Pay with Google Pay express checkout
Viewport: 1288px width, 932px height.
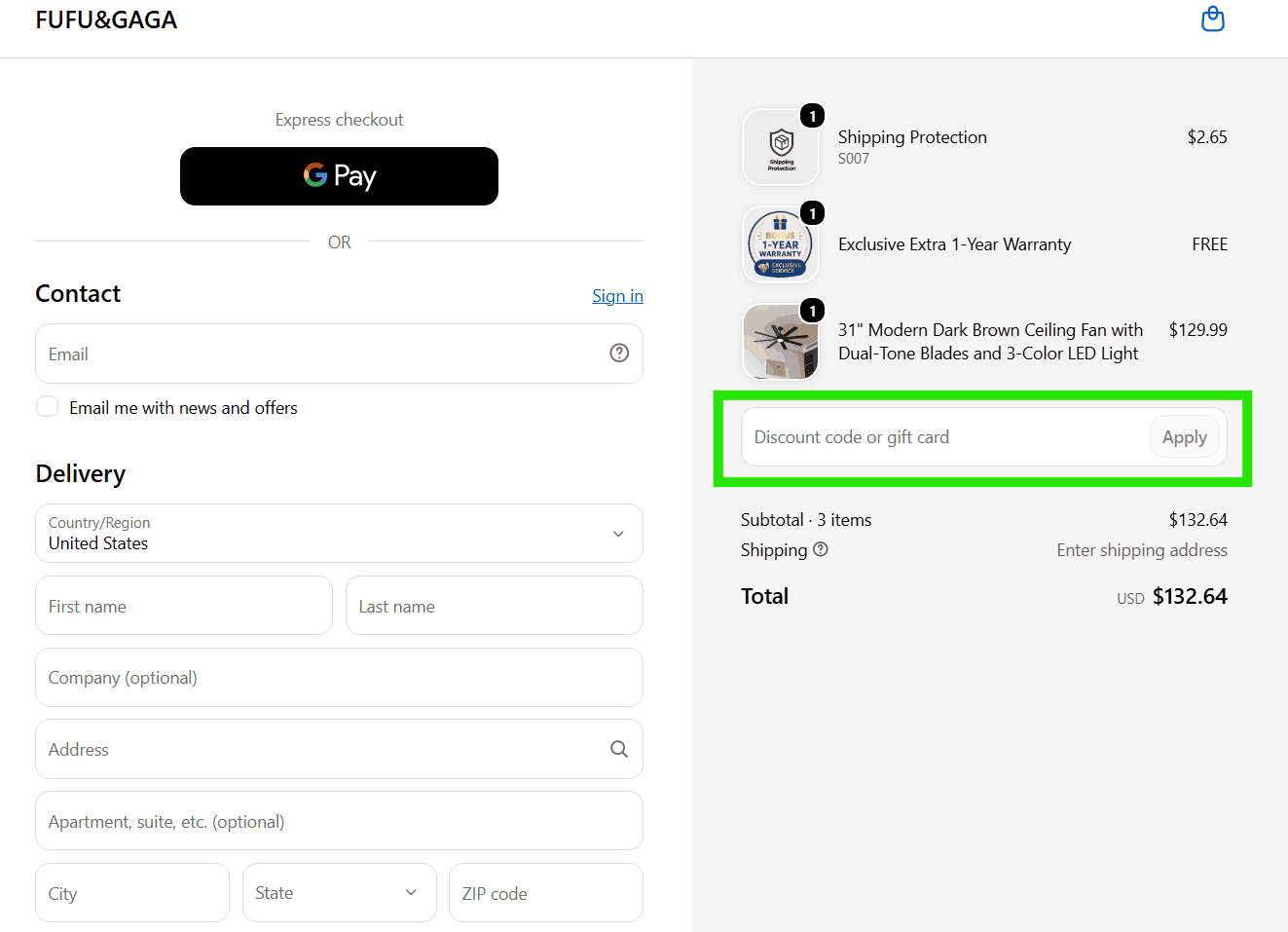coord(339,176)
